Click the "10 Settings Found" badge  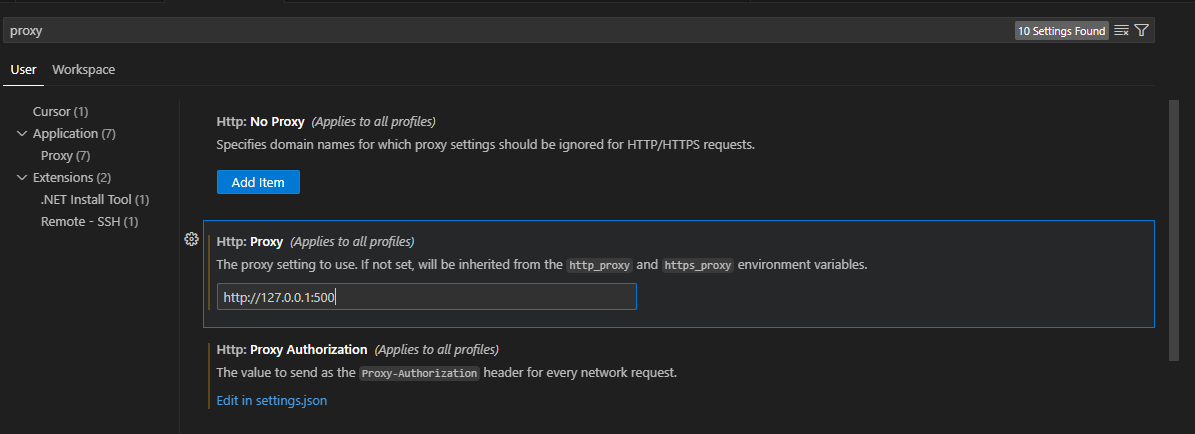coord(1061,31)
